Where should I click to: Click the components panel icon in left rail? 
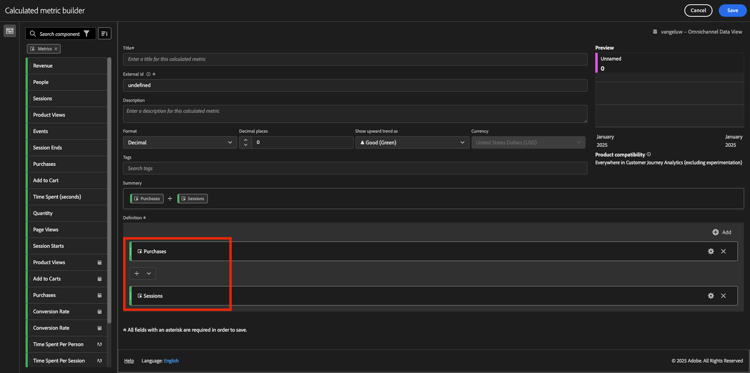point(9,31)
